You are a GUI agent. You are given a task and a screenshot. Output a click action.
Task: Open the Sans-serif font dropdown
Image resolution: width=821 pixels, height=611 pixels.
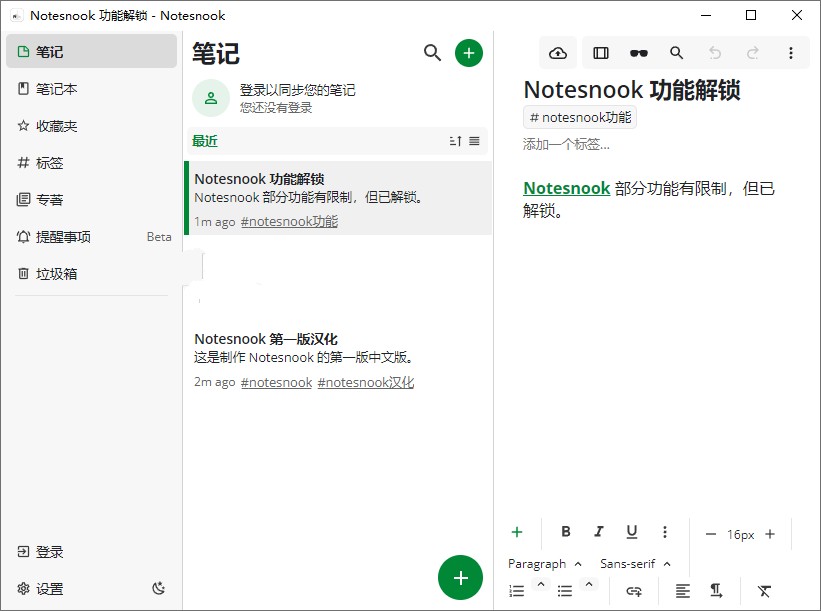pos(635,563)
